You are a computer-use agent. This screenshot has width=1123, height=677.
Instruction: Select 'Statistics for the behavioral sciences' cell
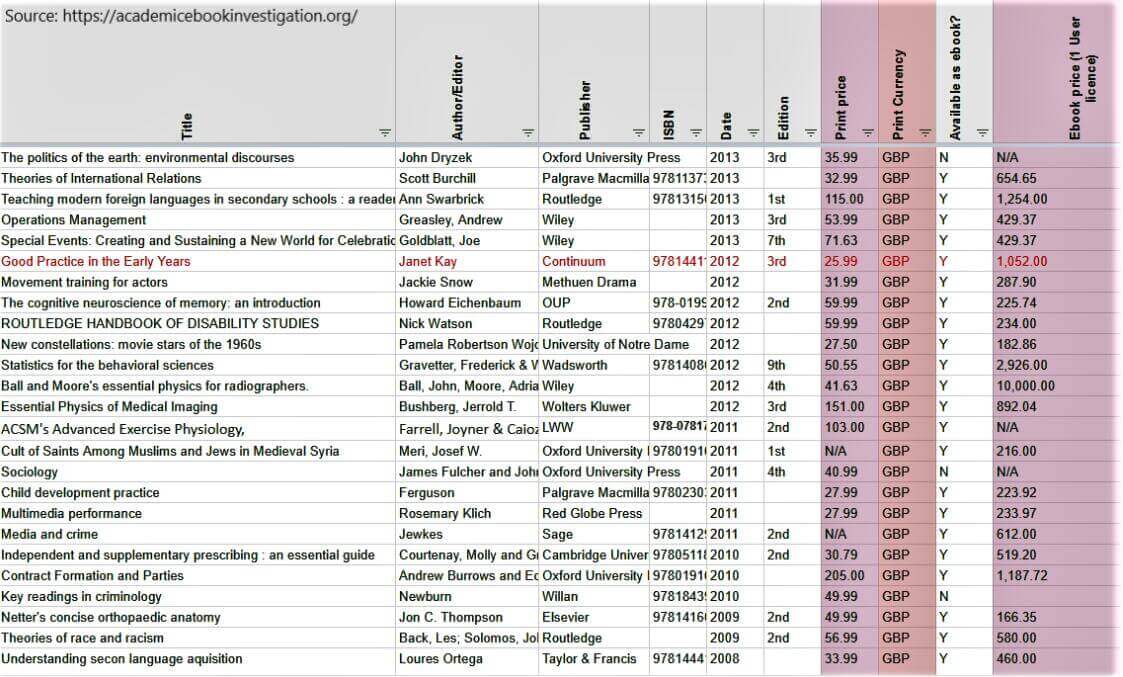[198, 365]
